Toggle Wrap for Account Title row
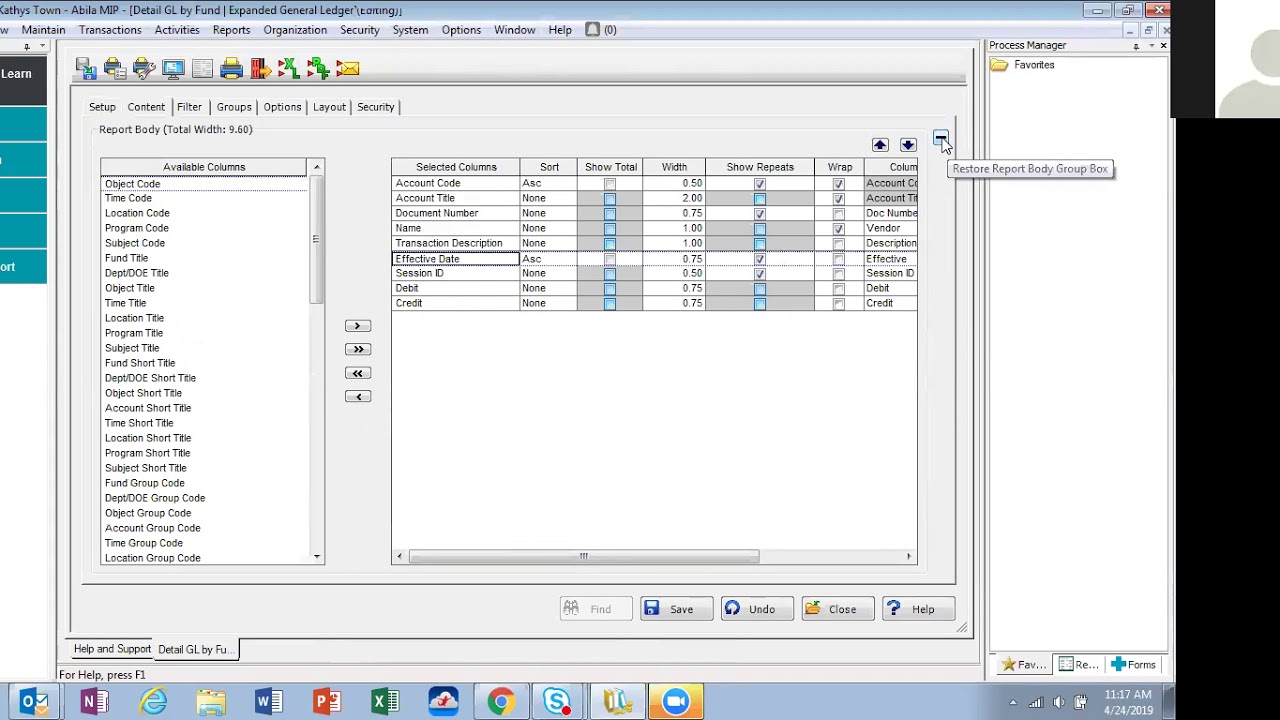Screen dimensions: 1280x720 click(839, 199)
